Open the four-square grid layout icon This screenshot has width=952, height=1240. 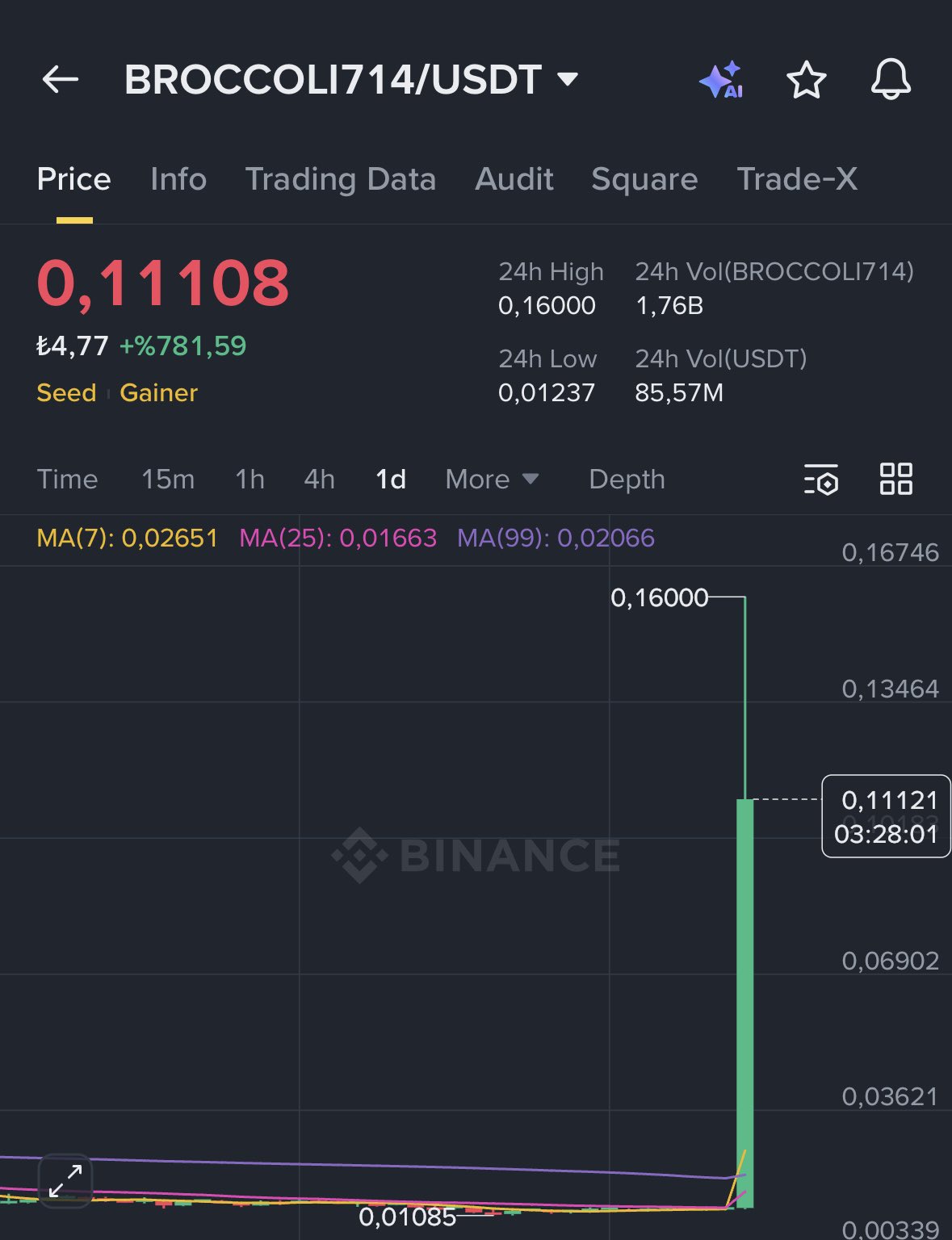[x=895, y=479]
